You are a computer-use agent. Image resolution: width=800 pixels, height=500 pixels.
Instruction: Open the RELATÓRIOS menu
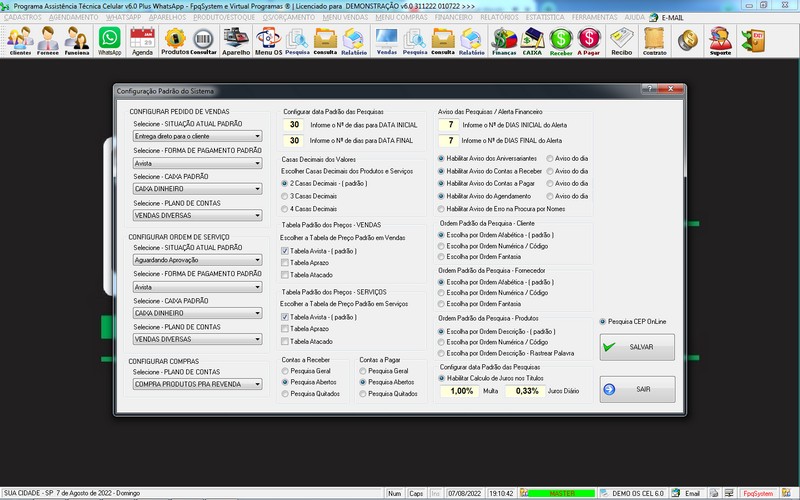click(x=499, y=17)
